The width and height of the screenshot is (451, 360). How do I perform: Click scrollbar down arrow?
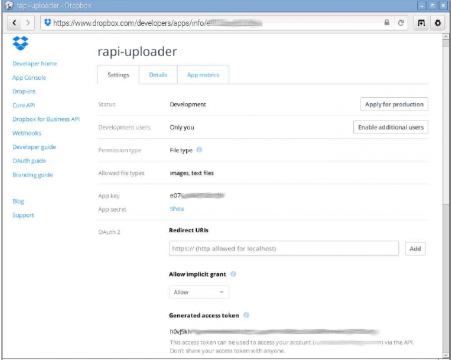coord(446,355)
